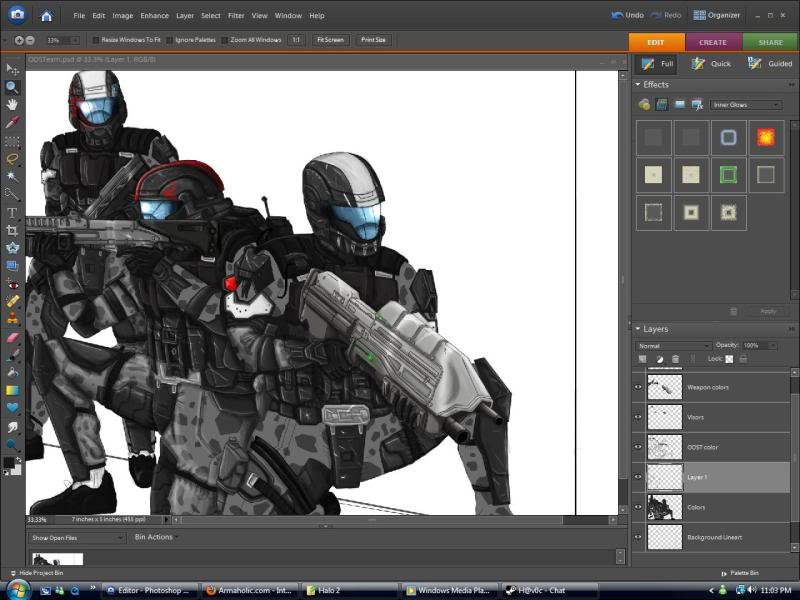800x600 pixels.
Task: Hide the Background Lineart layer
Action: pyautogui.click(x=638, y=537)
